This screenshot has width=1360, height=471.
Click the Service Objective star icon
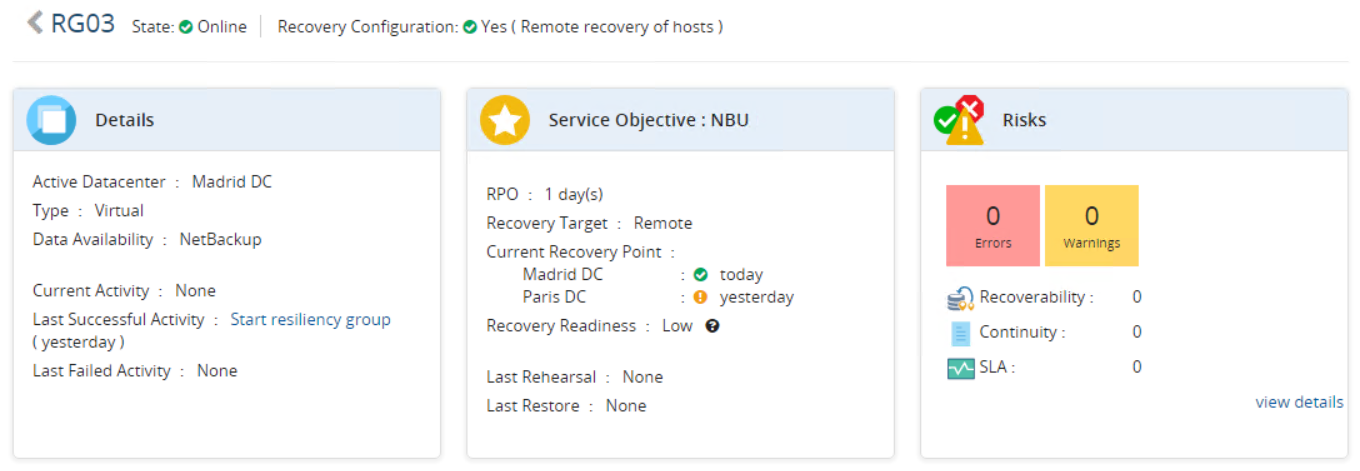[505, 120]
